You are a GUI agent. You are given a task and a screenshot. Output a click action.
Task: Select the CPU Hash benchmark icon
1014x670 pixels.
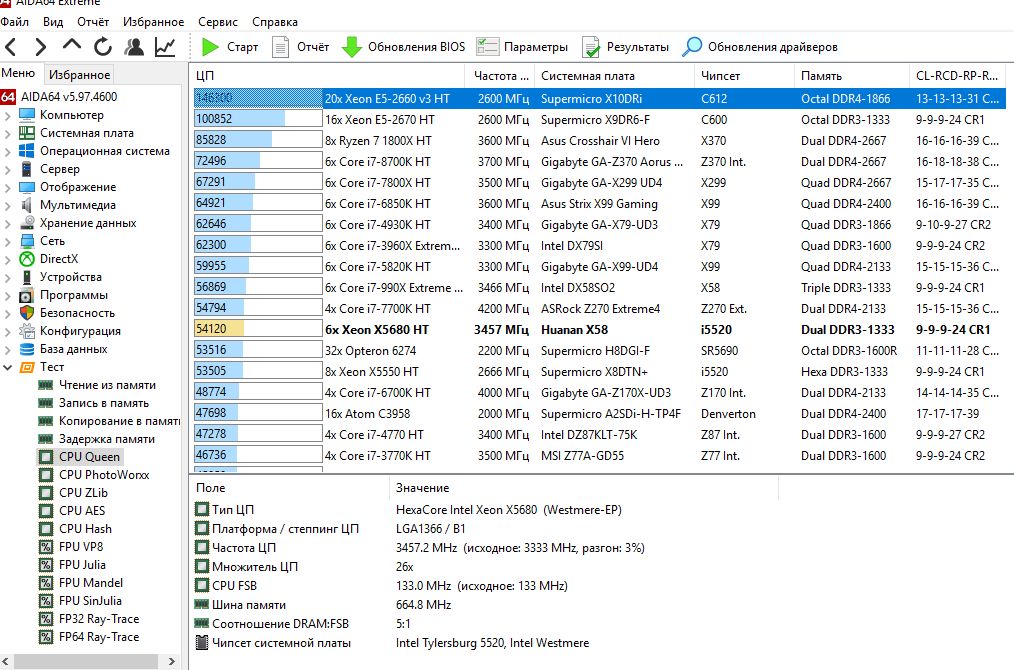[x=45, y=529]
